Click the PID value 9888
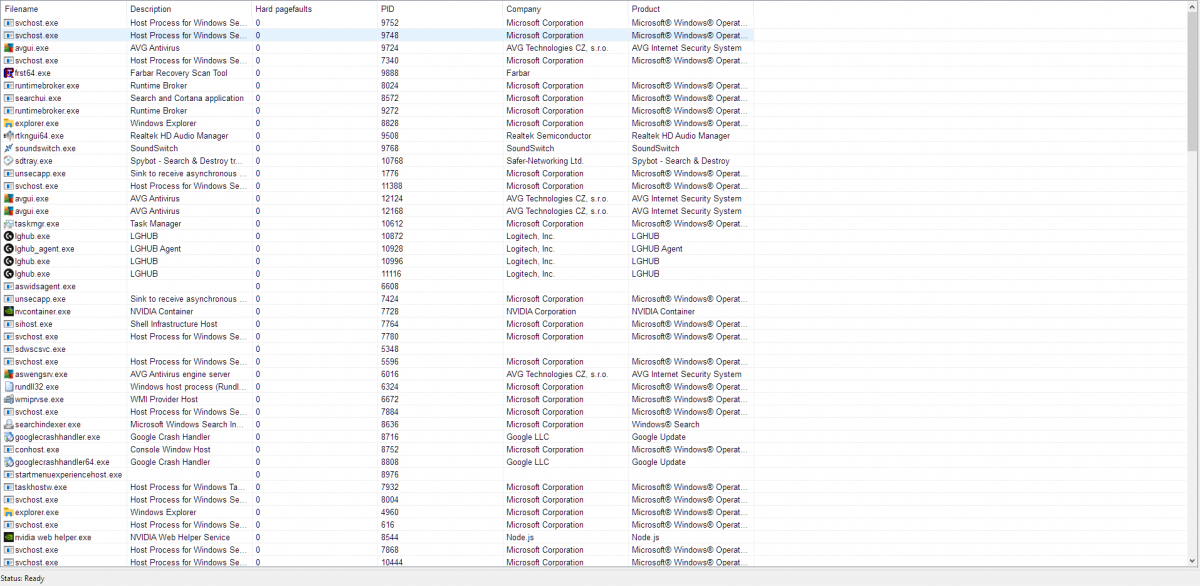Viewport: 1200px width, 586px height. tap(390, 73)
